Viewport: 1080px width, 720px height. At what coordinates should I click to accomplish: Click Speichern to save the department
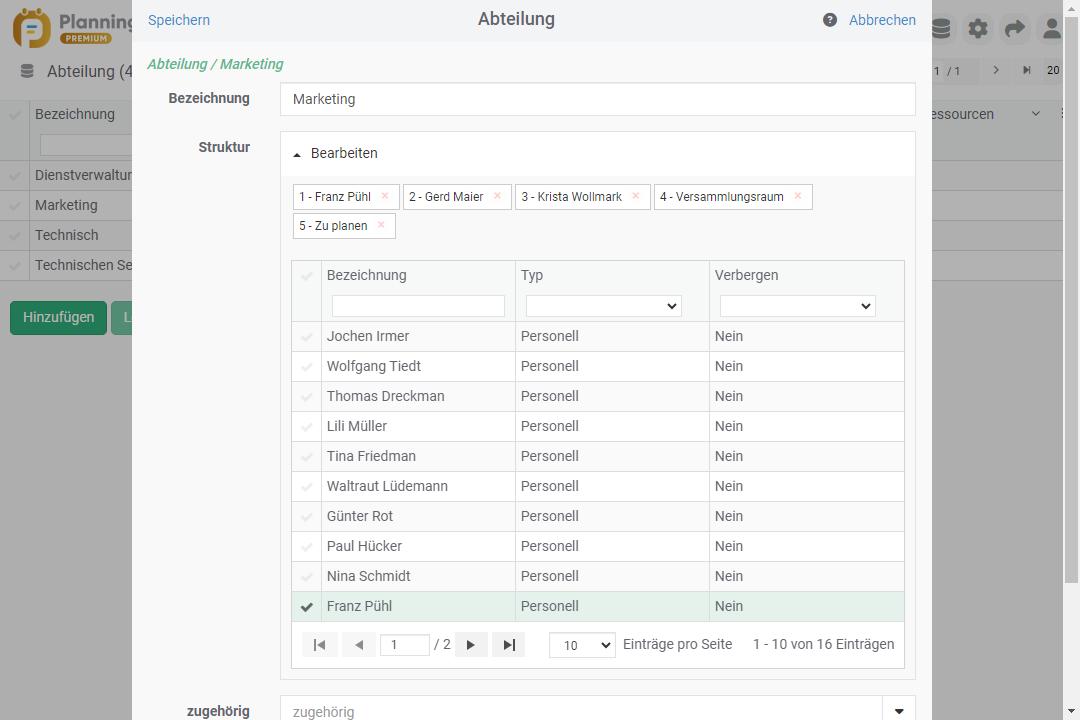(179, 20)
